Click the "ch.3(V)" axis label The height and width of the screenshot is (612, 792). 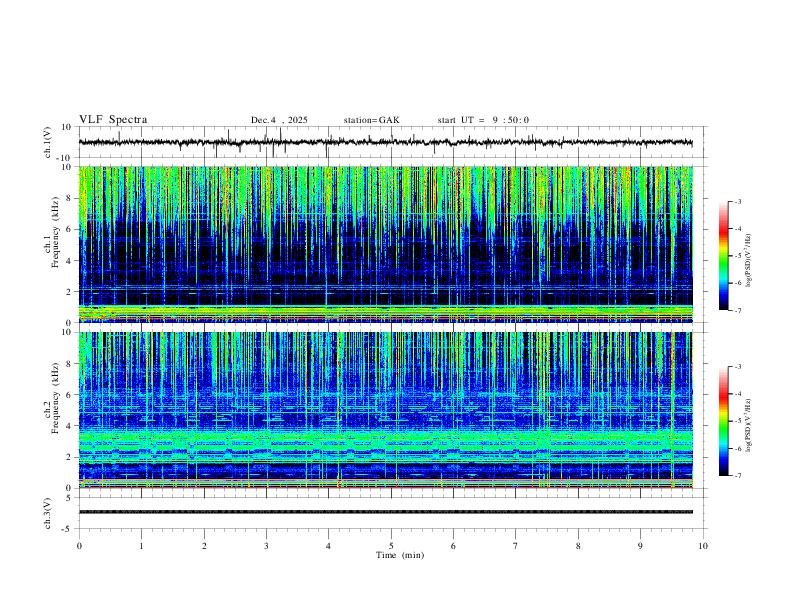48,513
